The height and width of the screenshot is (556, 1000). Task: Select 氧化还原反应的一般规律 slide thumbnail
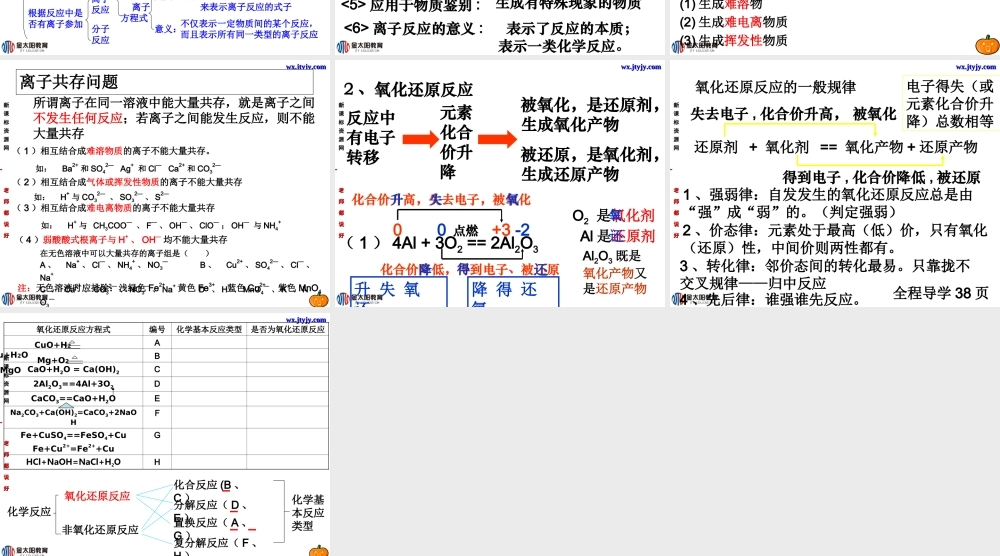click(x=835, y=184)
